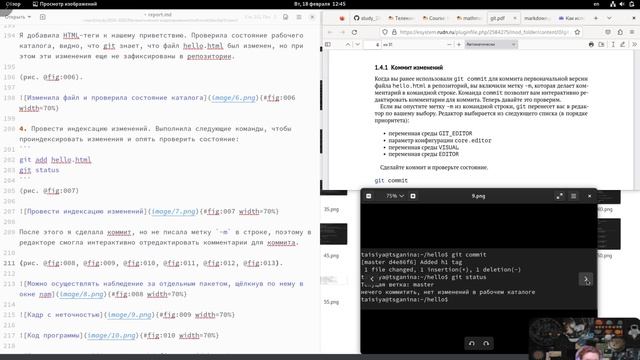Rotate image counter-clockwise in viewer
Image resolution: width=640 pixels, height=360 pixels.
[x=471, y=343]
